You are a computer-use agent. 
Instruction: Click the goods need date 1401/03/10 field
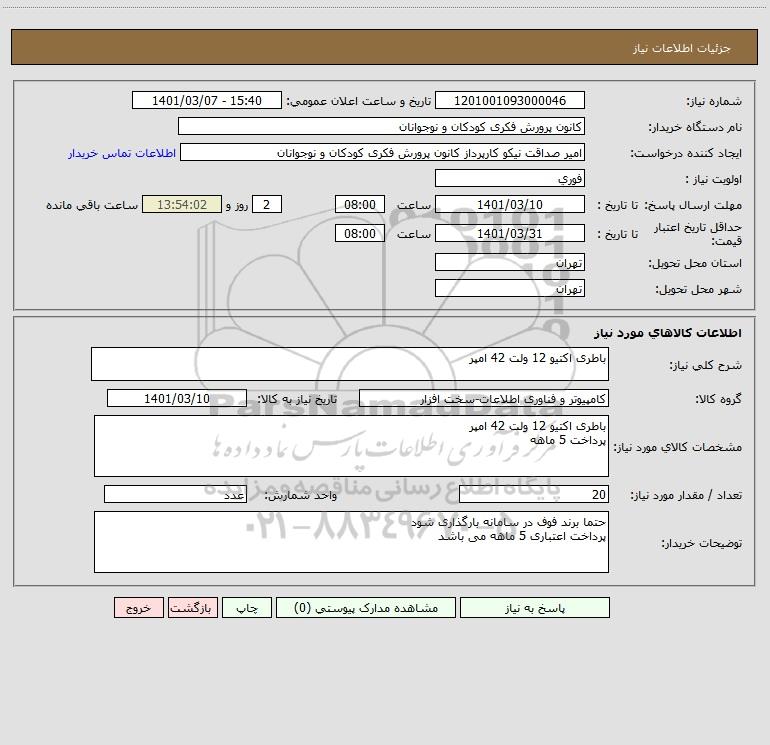[x=177, y=398]
